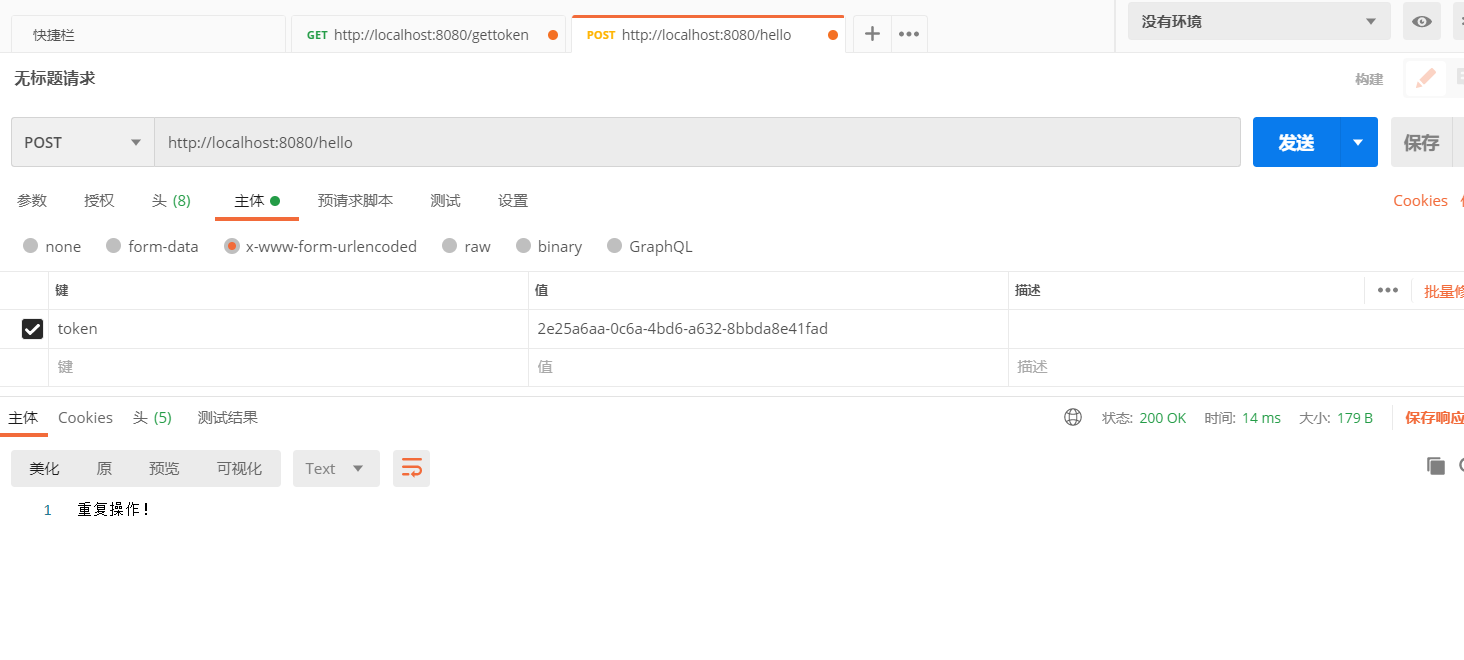Click the token value cell 2e25a6aa-0c6a

point(768,329)
